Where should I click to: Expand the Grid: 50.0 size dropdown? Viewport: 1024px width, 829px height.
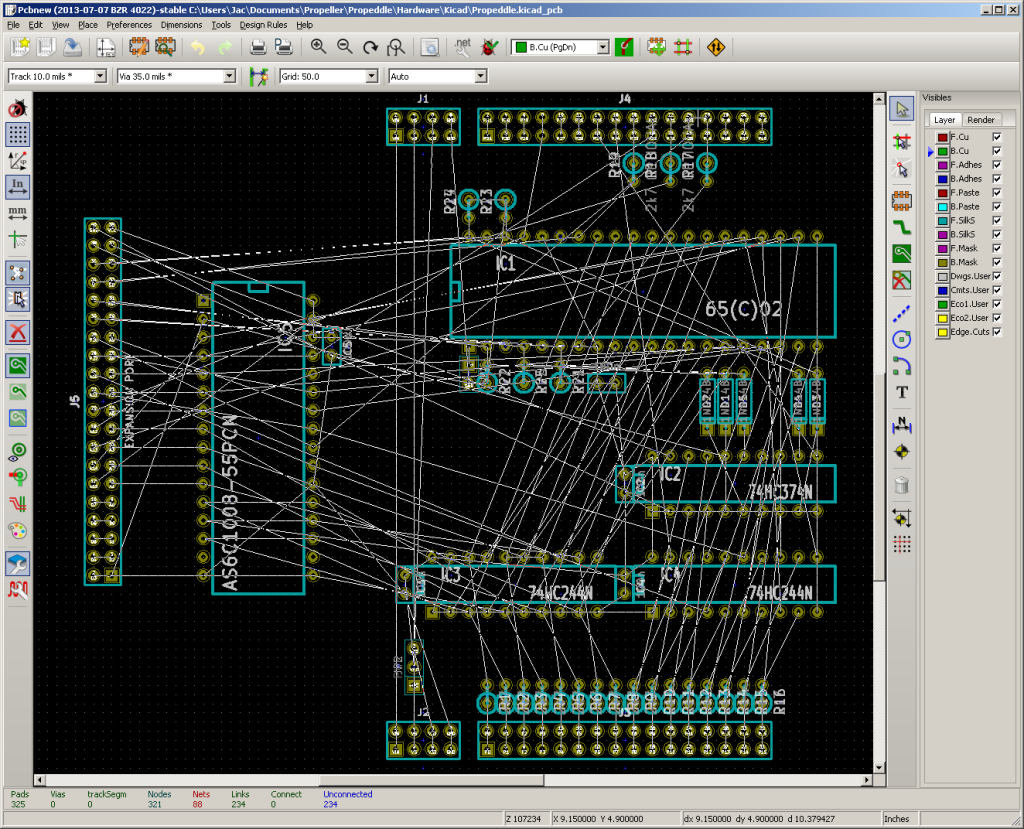pyautogui.click(x=328, y=76)
